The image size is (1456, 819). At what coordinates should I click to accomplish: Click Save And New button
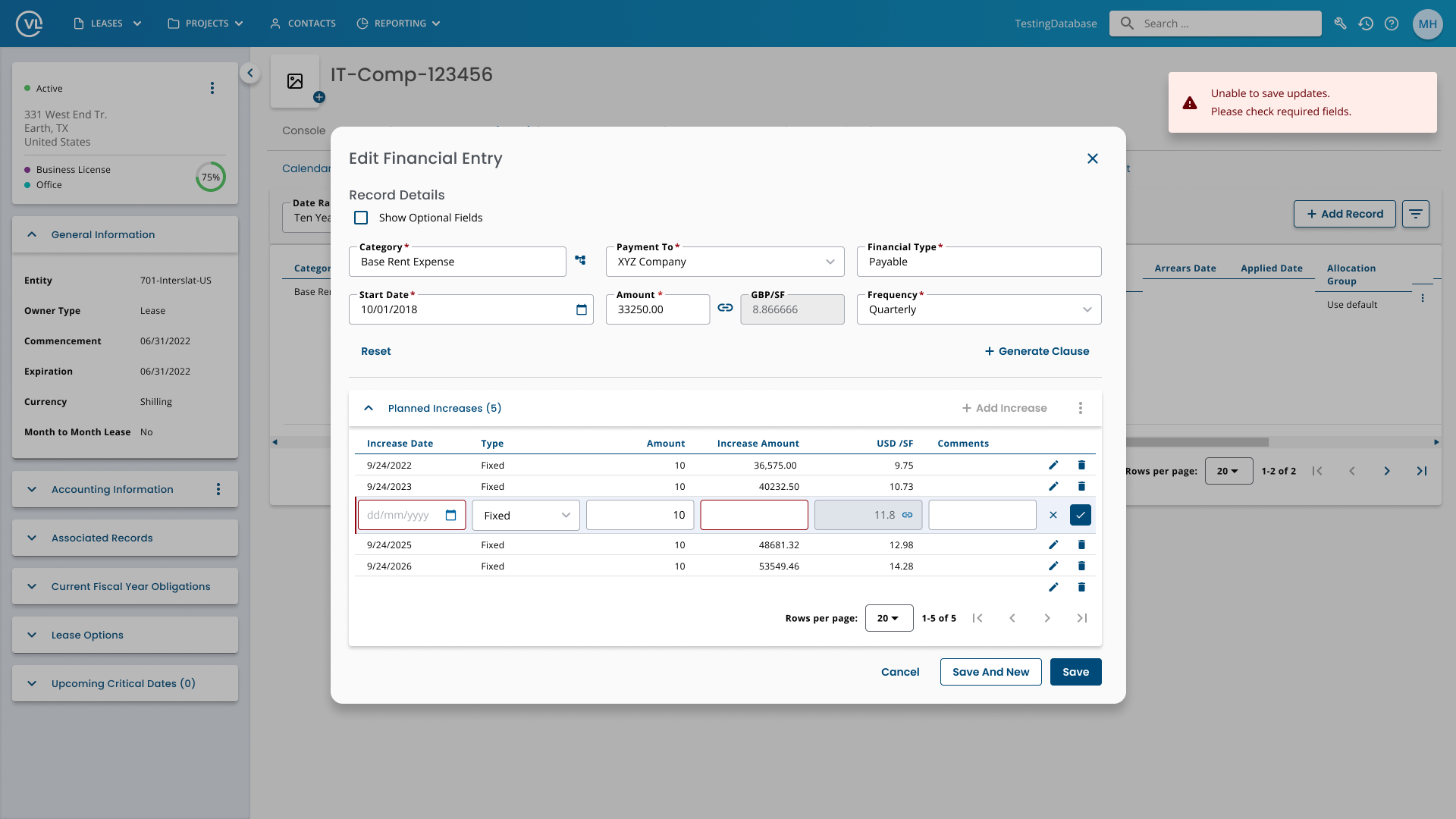click(990, 672)
